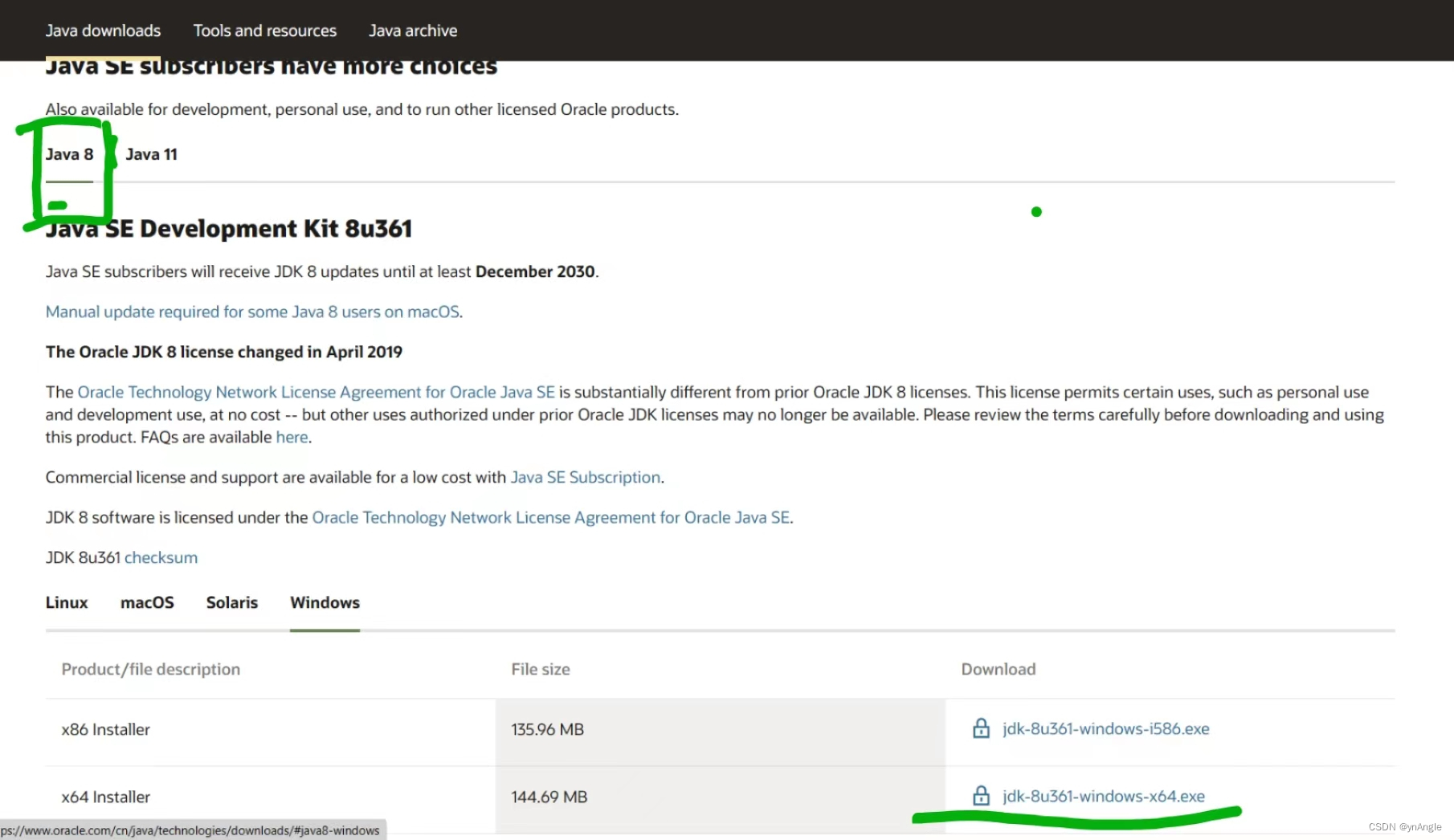Screen dimensions: 1454x840
Task: Open license agreement link after 'licensed under the'
Action: click(550, 517)
